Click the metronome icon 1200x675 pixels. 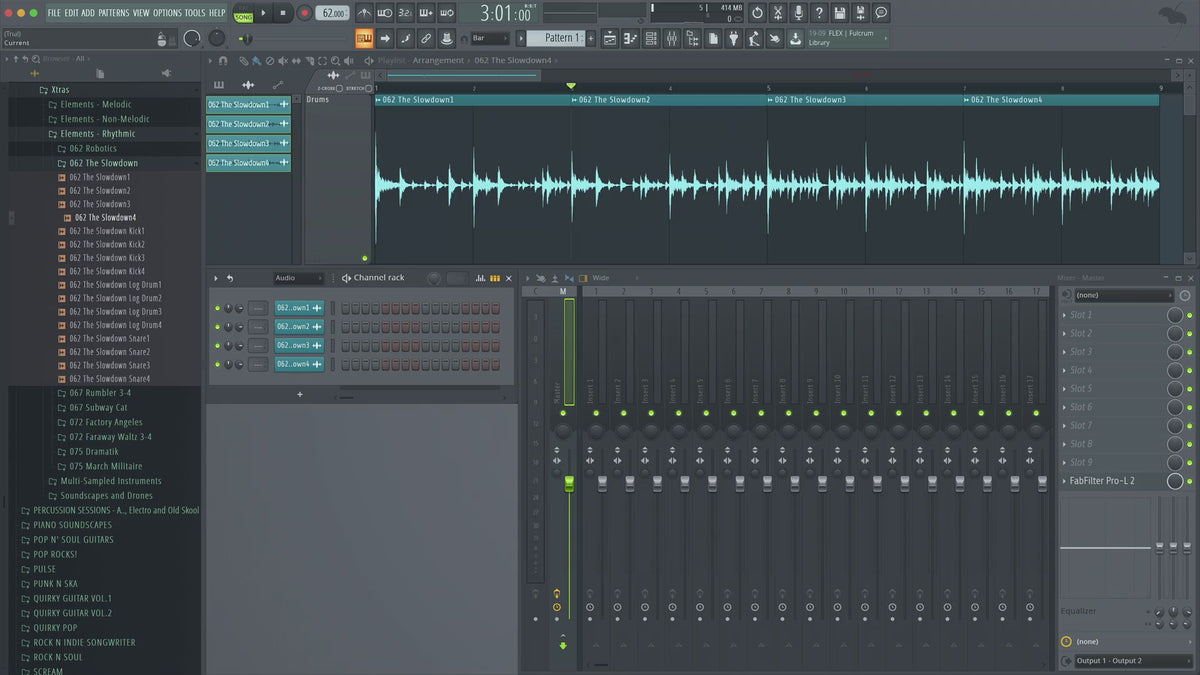point(364,13)
